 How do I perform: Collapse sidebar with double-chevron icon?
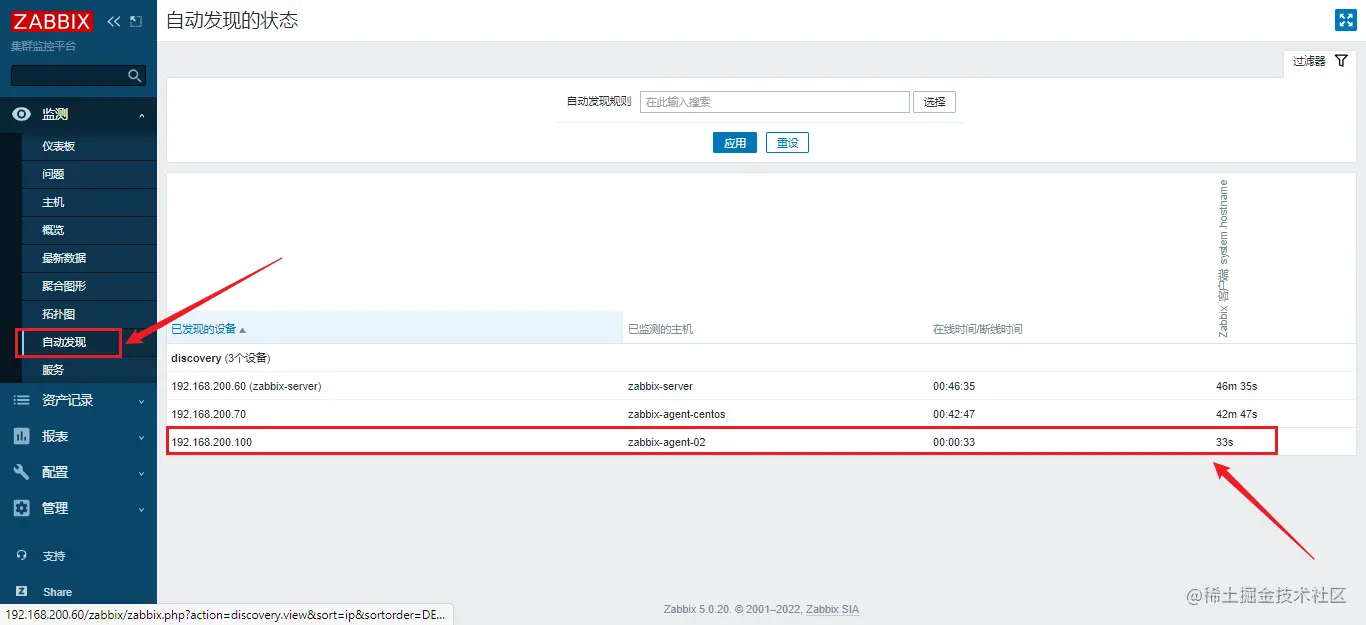(x=114, y=21)
